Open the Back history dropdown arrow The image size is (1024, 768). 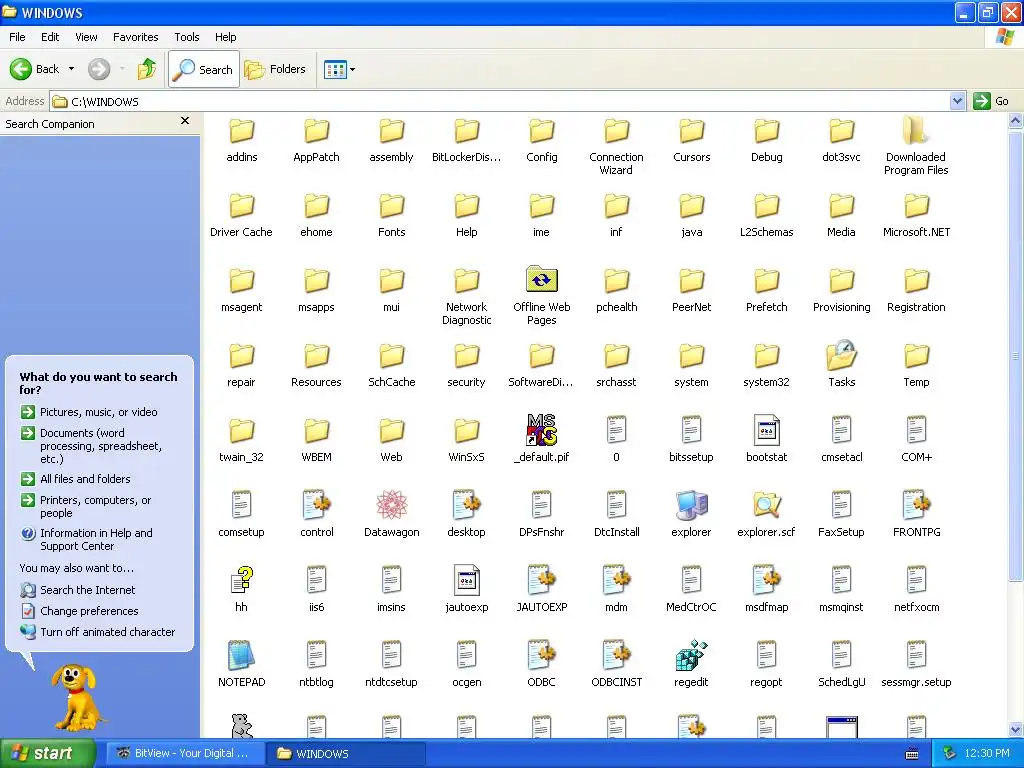coord(71,69)
